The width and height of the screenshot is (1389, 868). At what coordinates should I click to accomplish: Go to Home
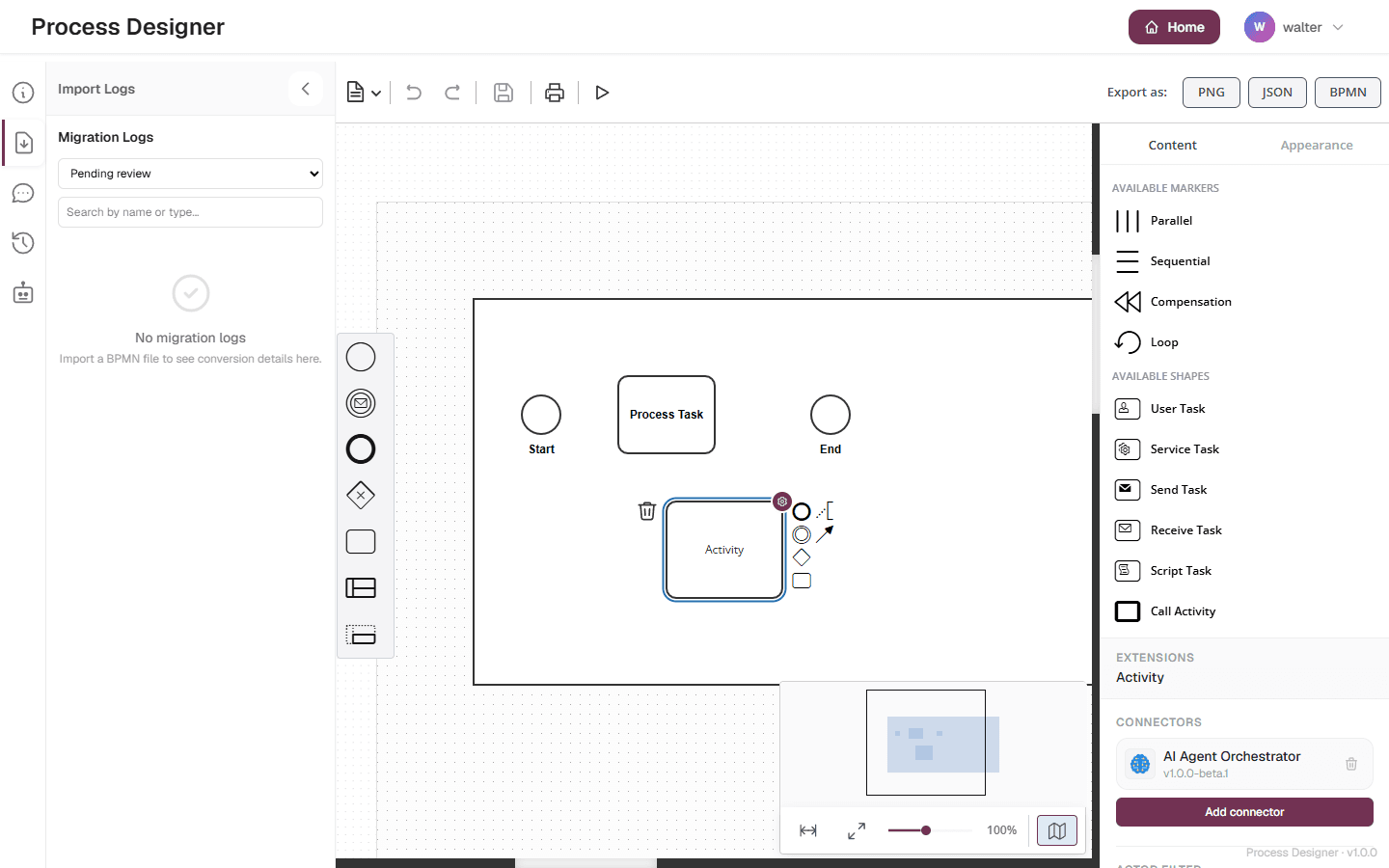pos(1174,27)
